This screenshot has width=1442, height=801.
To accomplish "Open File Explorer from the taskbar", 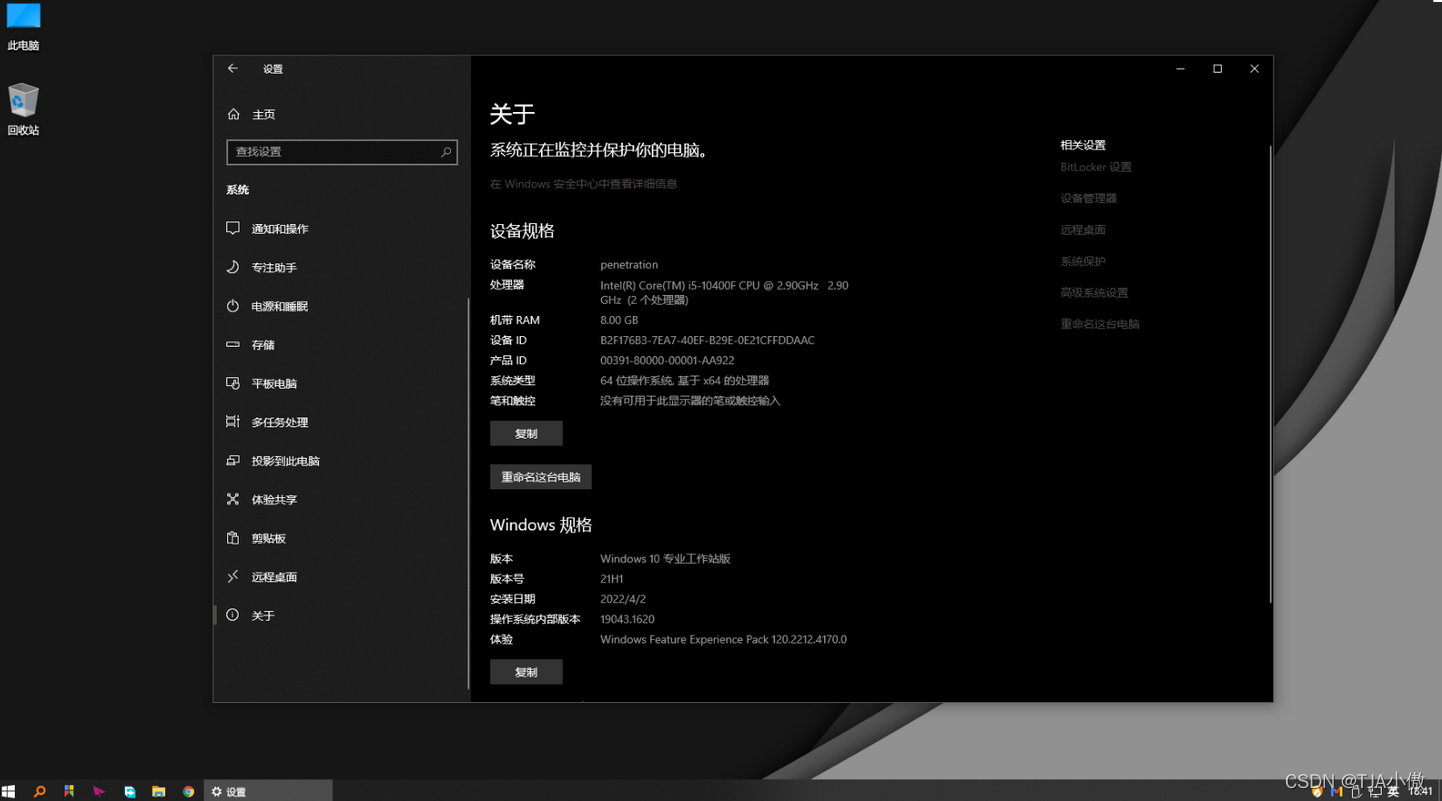I will [x=158, y=791].
